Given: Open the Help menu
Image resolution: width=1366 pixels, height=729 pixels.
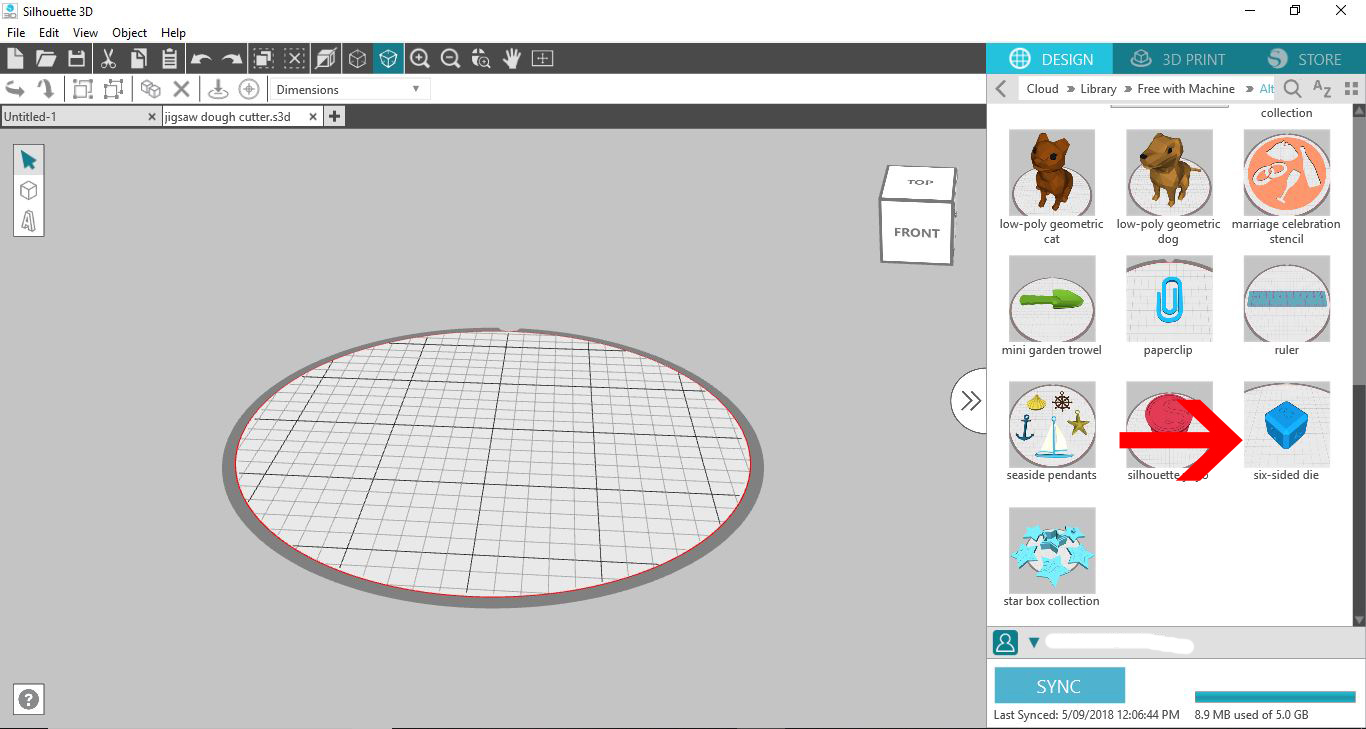Looking at the screenshot, I should click(173, 33).
